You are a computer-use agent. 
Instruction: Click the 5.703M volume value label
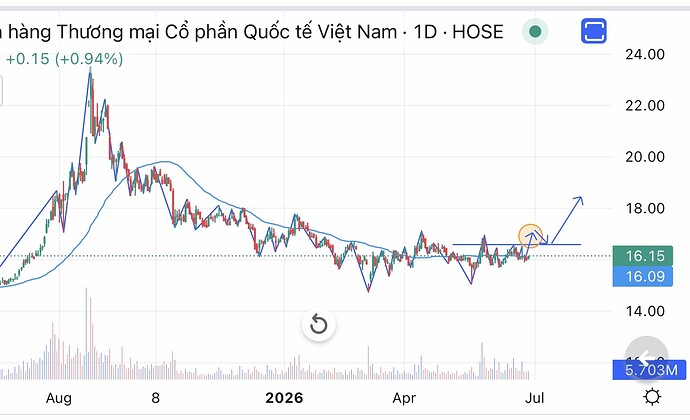[650, 370]
